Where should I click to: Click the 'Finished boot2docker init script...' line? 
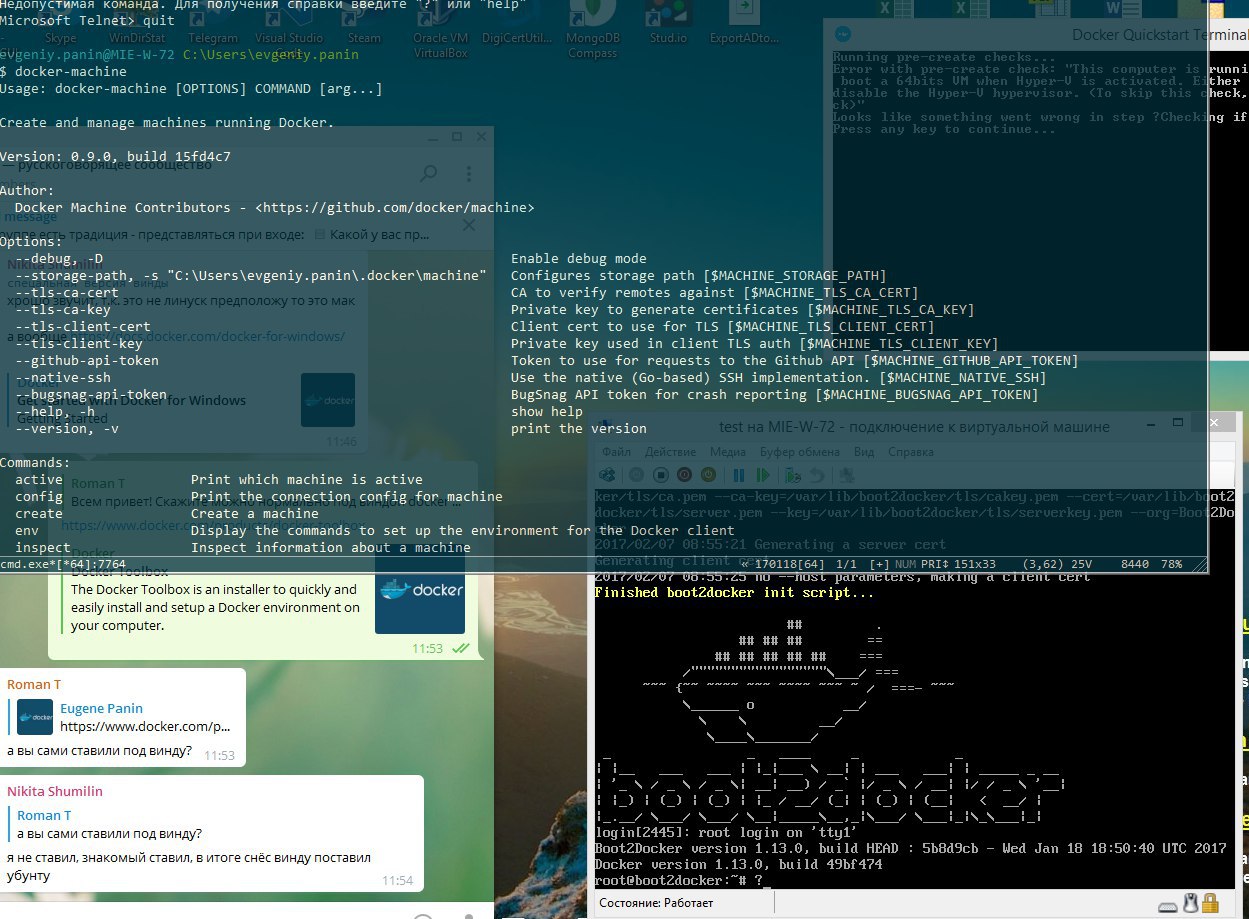(733, 592)
